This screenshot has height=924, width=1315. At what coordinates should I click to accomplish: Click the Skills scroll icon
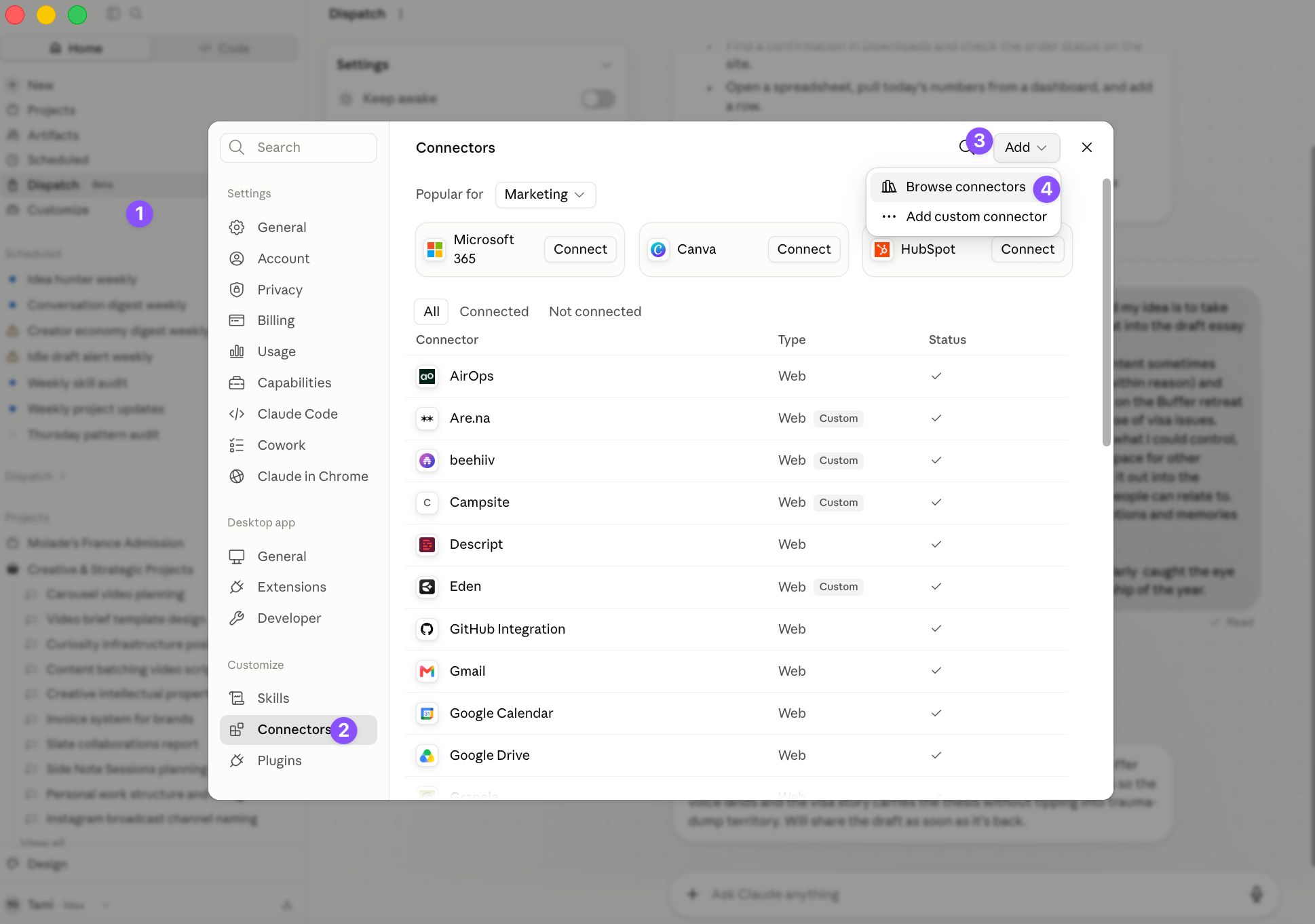[x=237, y=698]
